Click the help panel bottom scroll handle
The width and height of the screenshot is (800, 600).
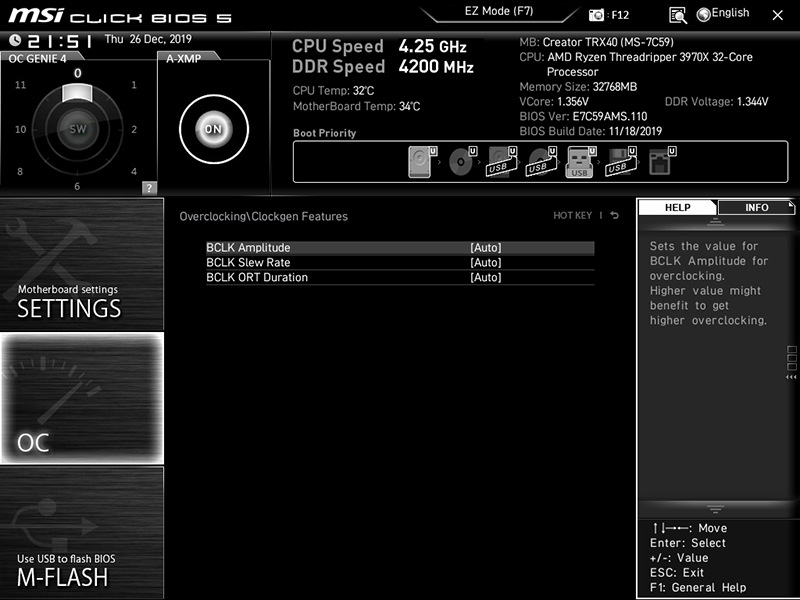715,509
